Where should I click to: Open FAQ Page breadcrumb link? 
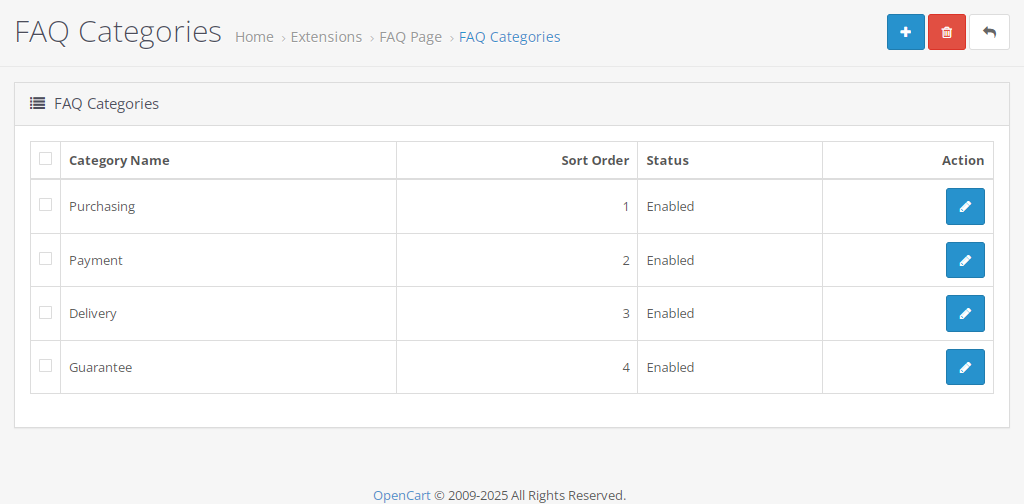click(x=410, y=37)
